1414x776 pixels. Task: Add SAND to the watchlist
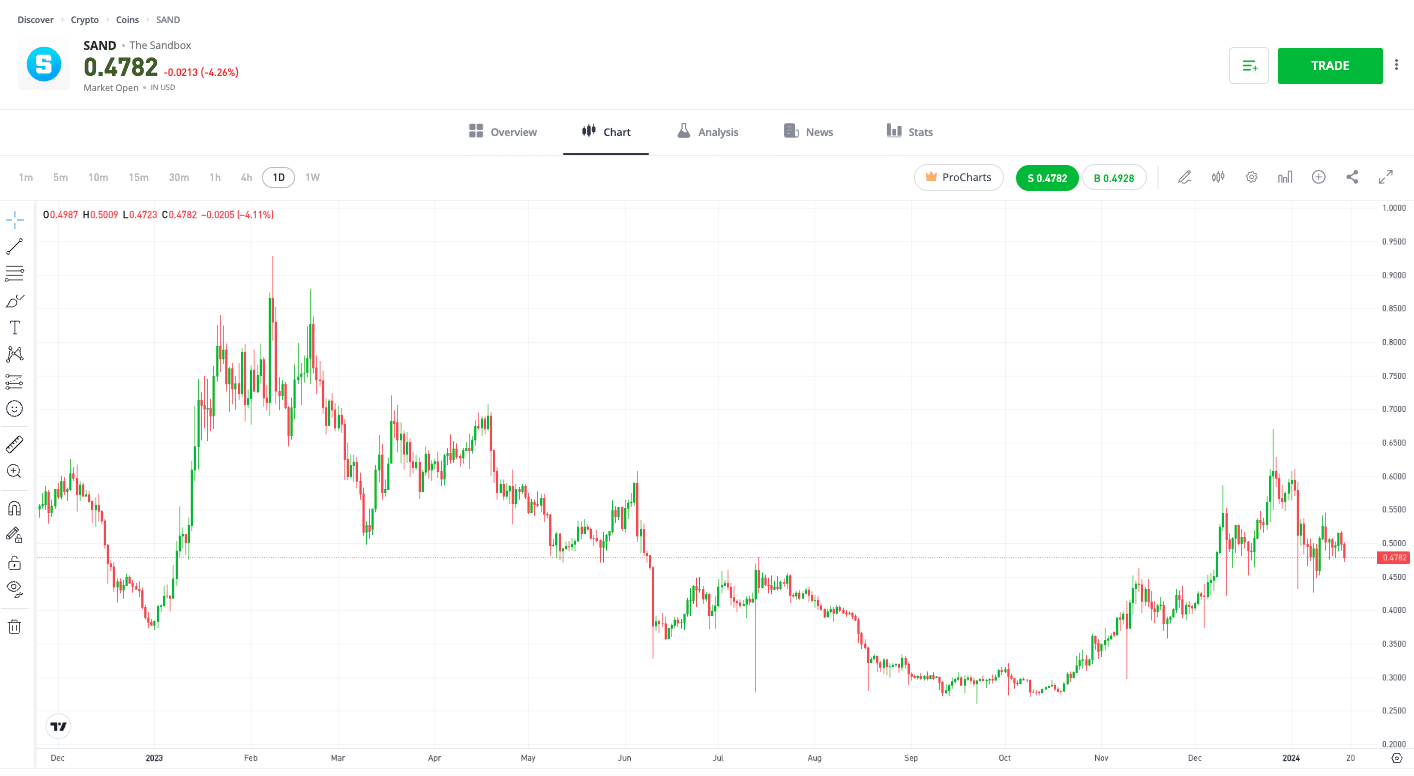(1249, 66)
